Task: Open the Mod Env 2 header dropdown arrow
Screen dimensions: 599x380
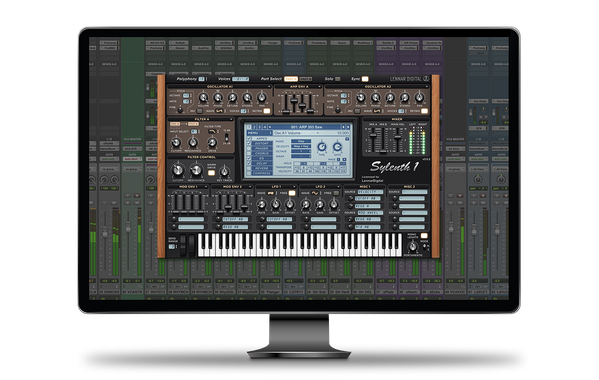Action: 251,187
